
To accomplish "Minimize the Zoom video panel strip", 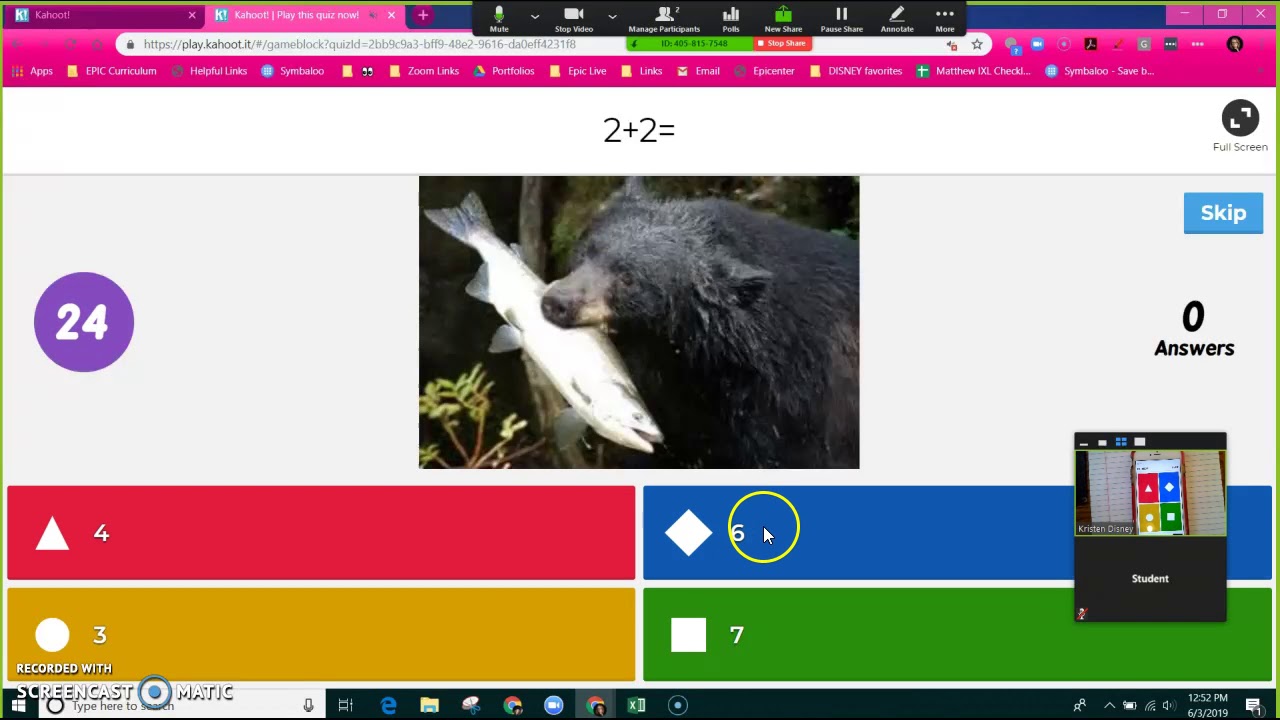I will pos(1083,442).
